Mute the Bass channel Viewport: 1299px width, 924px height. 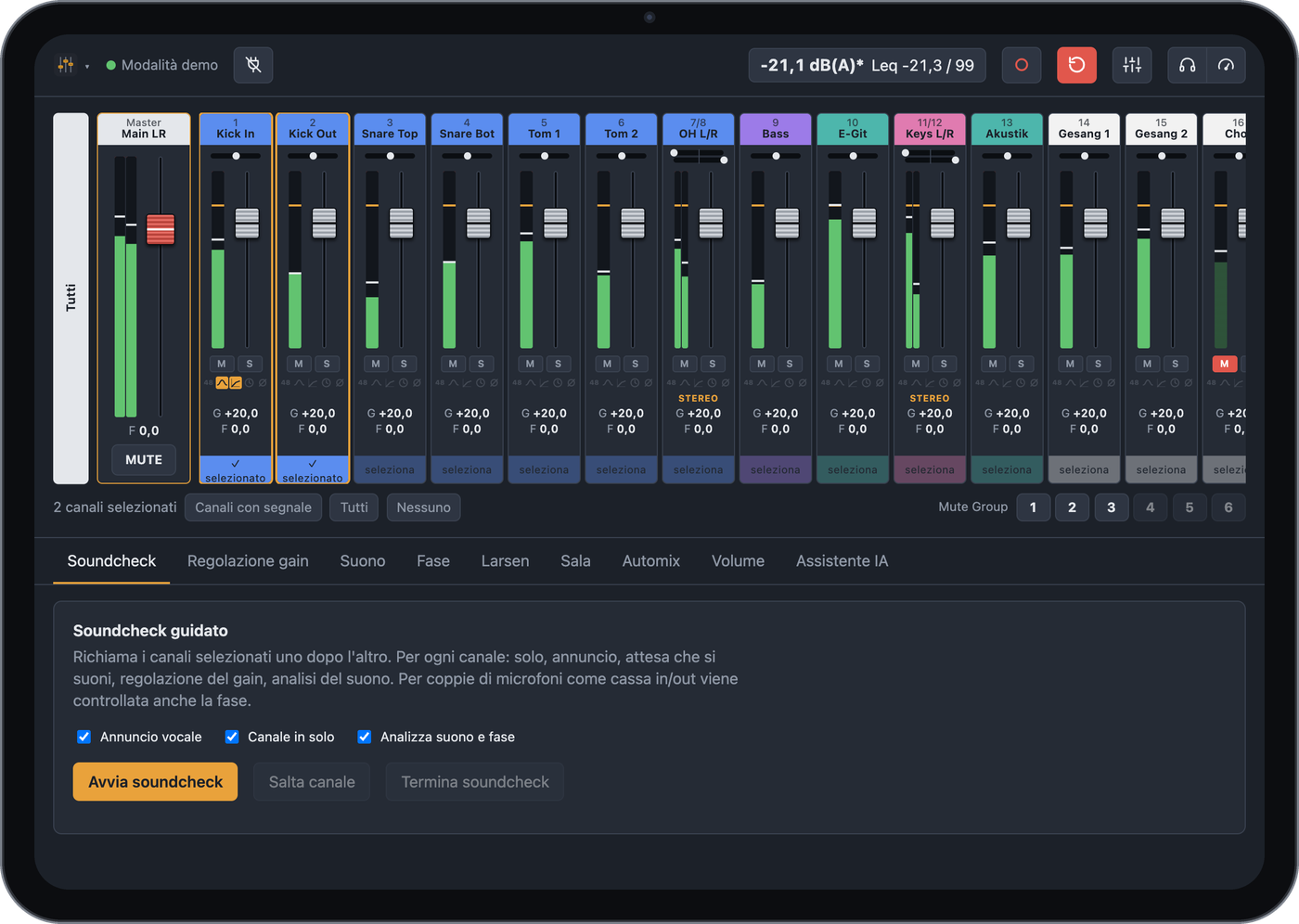click(762, 364)
